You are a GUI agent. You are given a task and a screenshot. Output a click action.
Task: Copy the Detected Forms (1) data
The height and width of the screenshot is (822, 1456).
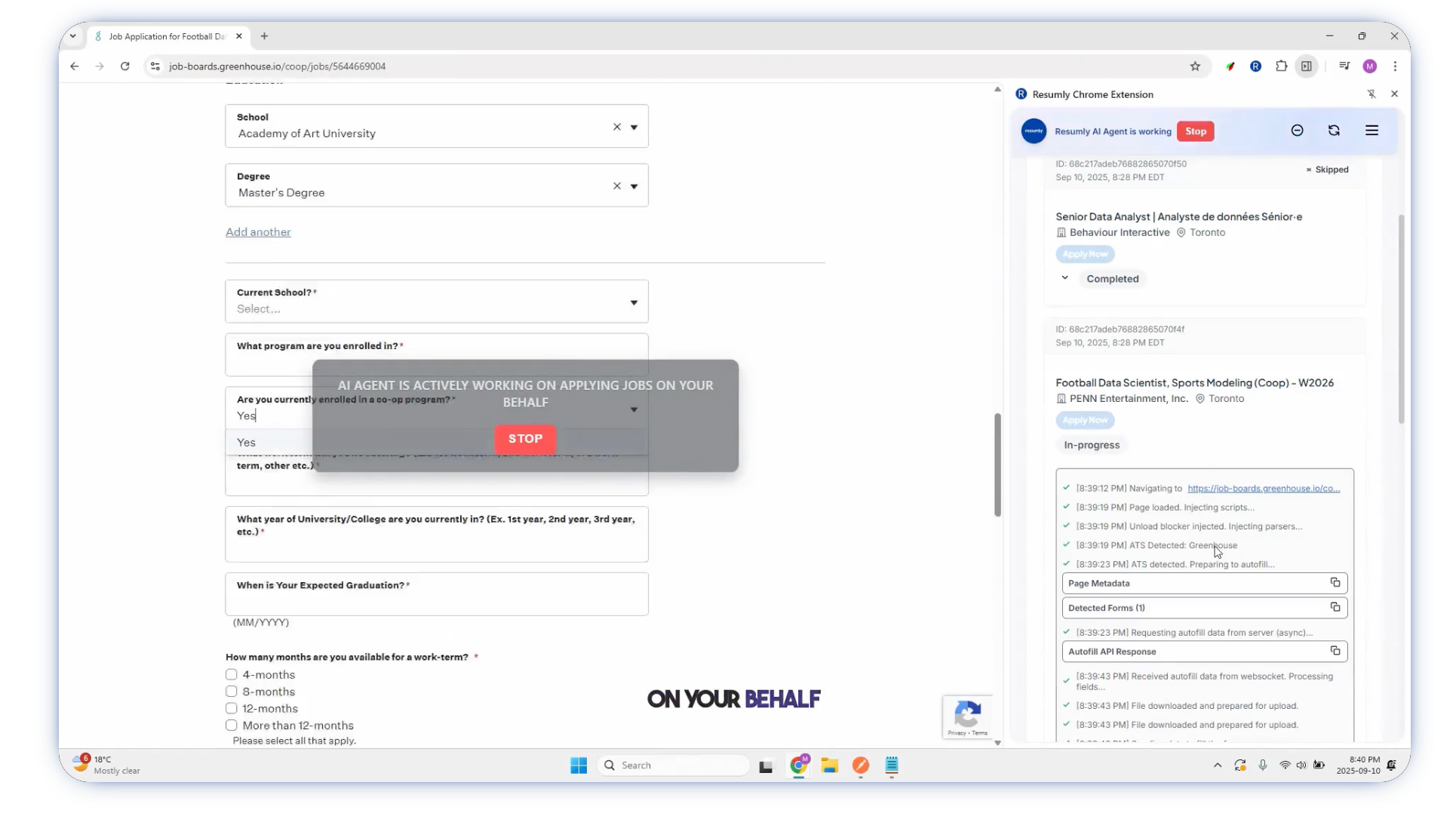tap(1335, 607)
